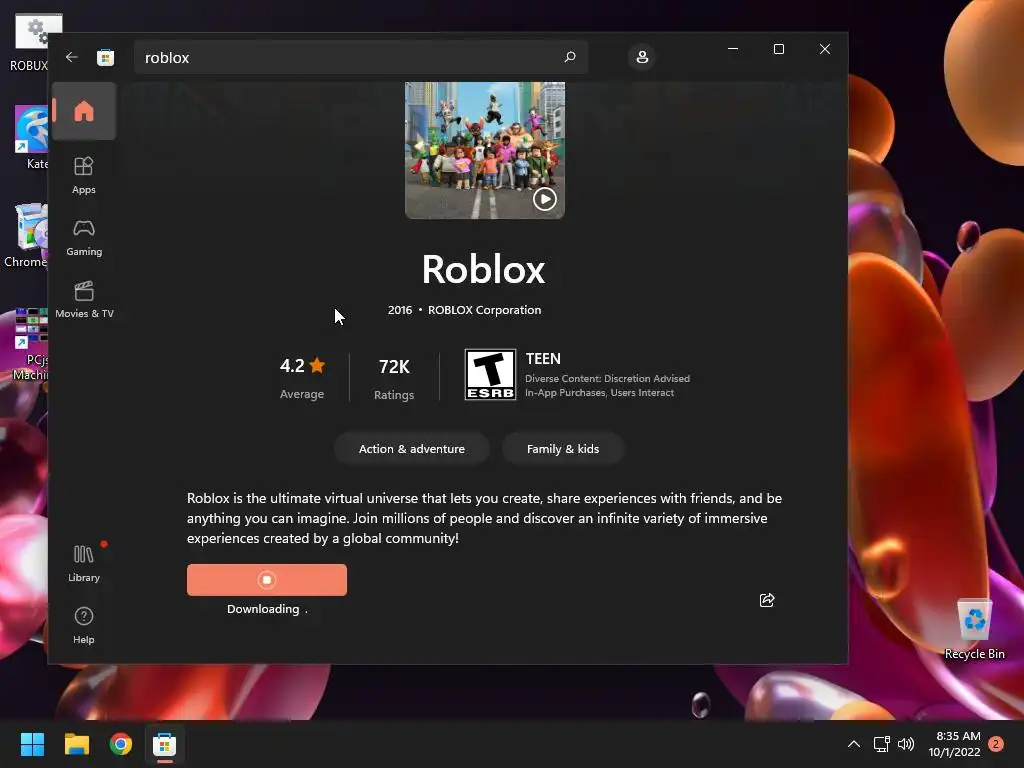
Task: Open clock and date at 8:35 AM
Action: coord(955,744)
